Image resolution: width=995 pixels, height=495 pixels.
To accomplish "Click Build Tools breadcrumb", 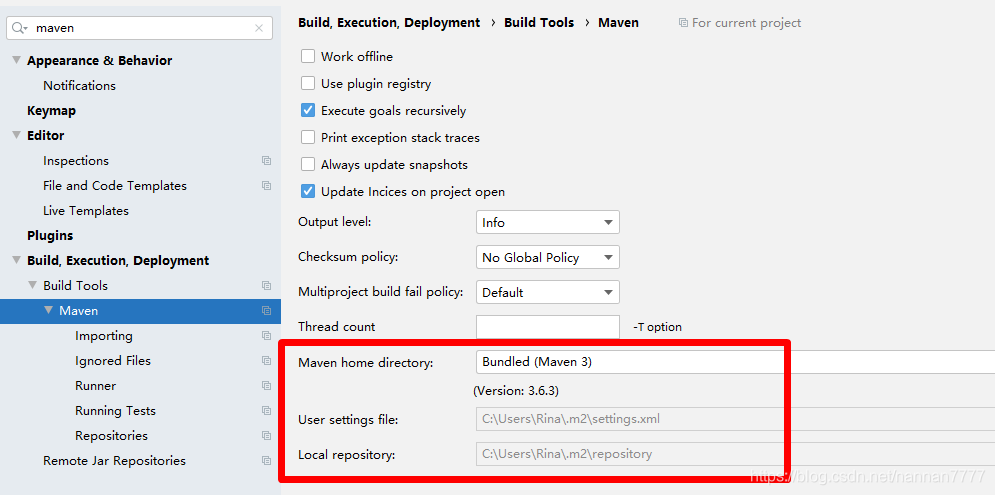I will click(x=539, y=23).
